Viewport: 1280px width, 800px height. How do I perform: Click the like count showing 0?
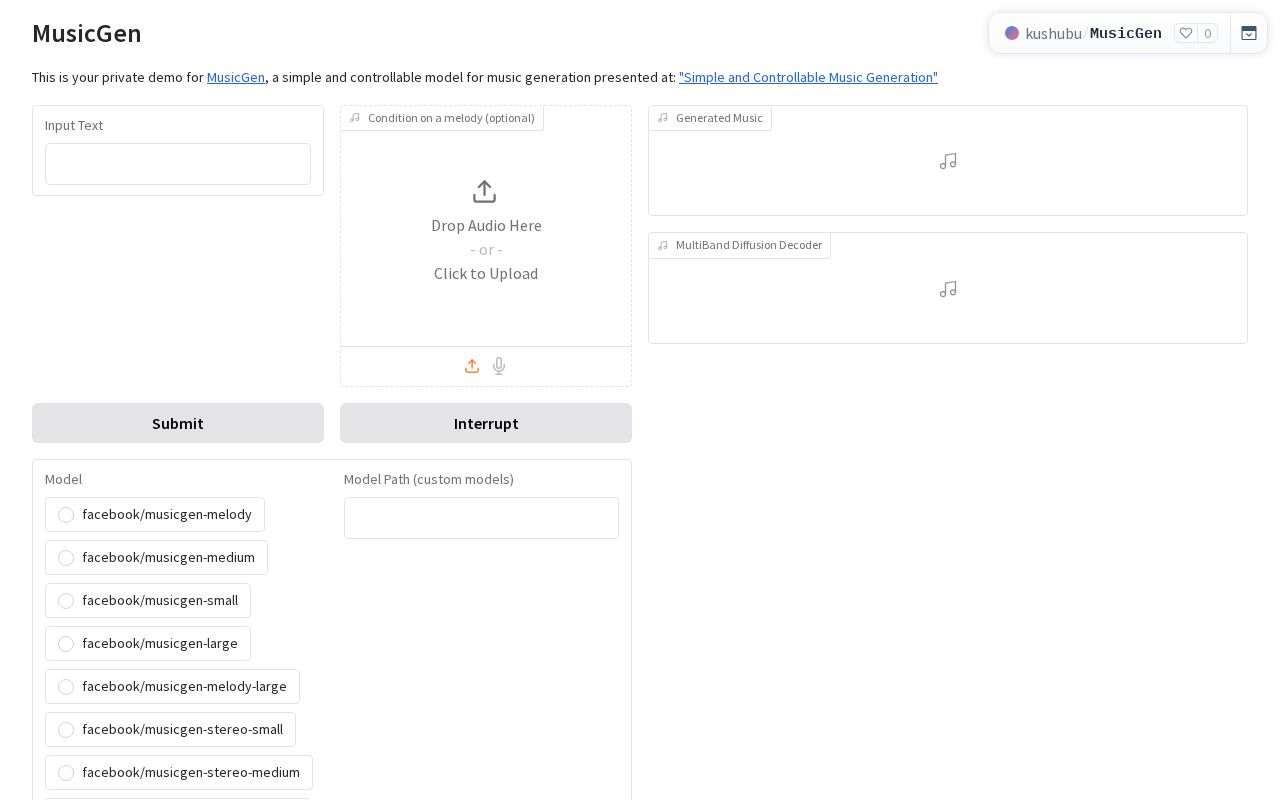tap(1207, 33)
